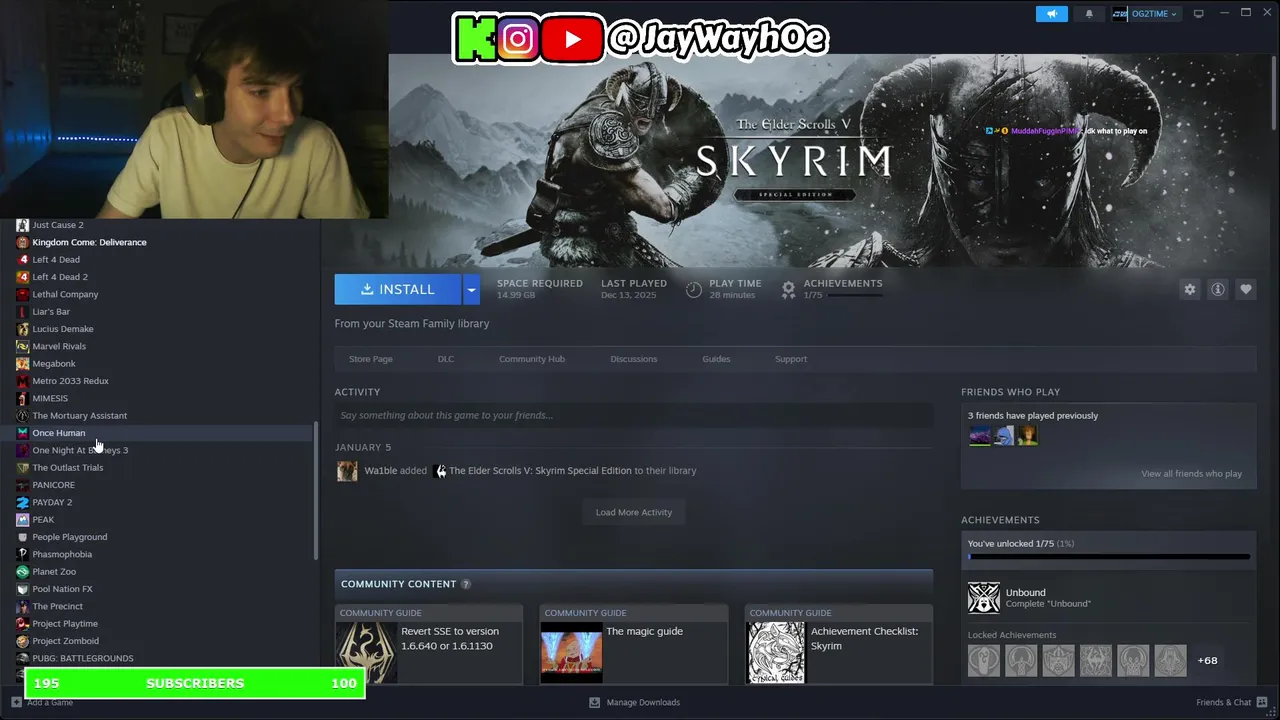Select PANICORE in game list

coord(53,485)
